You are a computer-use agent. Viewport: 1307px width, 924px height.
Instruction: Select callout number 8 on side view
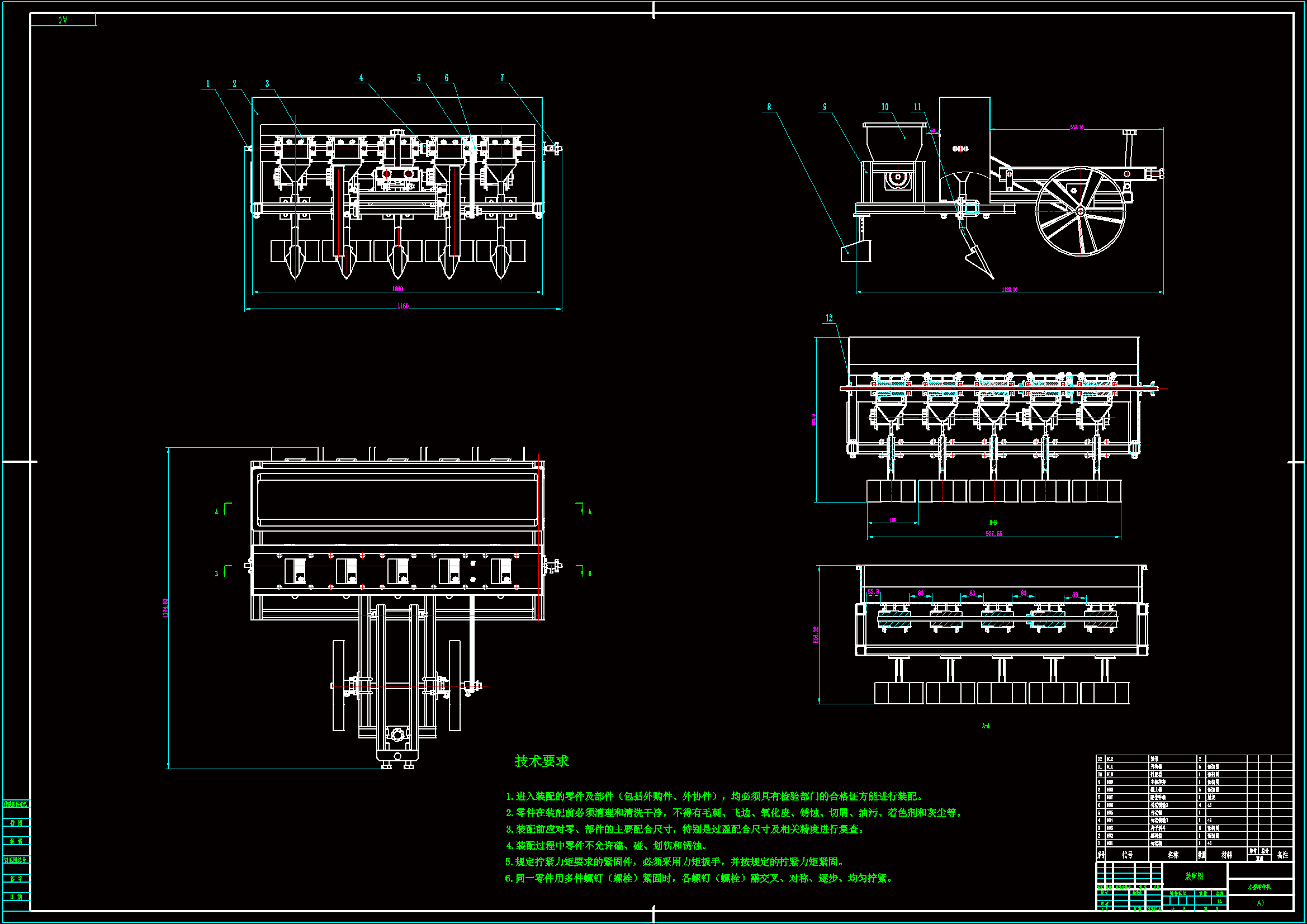click(x=769, y=107)
